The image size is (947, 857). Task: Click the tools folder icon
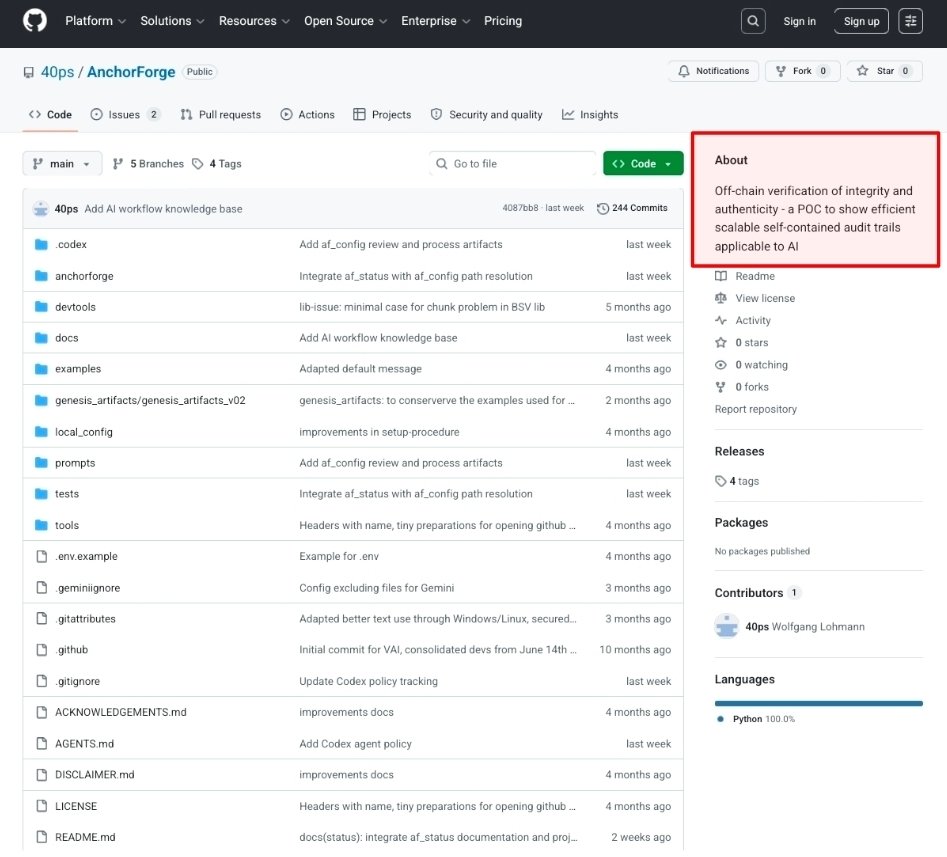pos(41,525)
